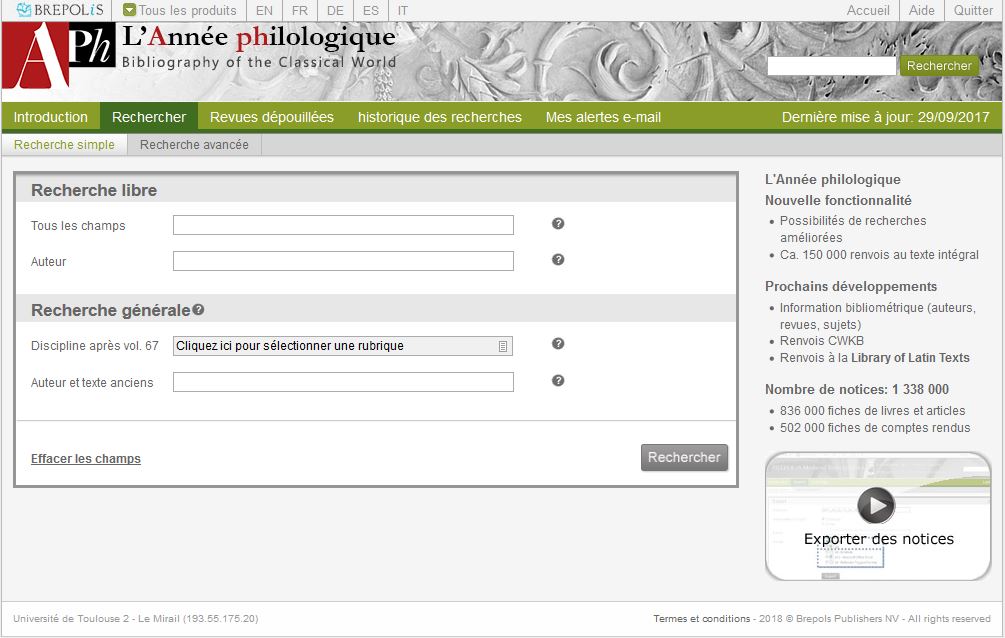Click the APh logo image
The image size is (1005, 638).
(59, 56)
